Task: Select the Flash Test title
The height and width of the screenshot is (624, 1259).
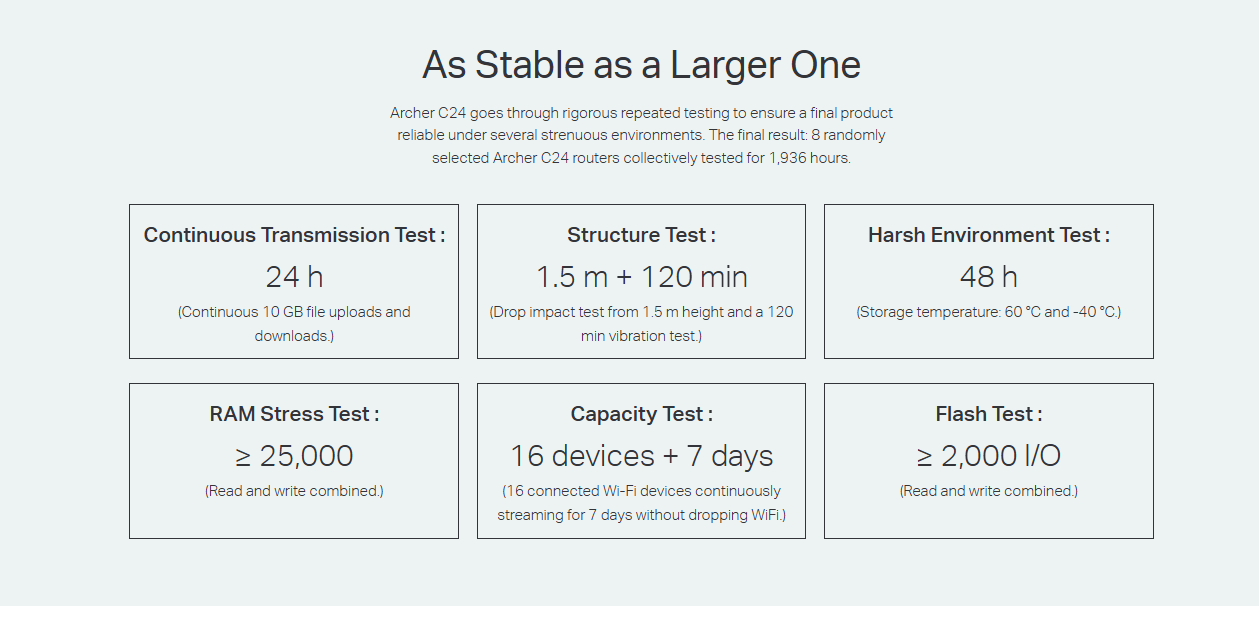Action: pyautogui.click(x=988, y=414)
